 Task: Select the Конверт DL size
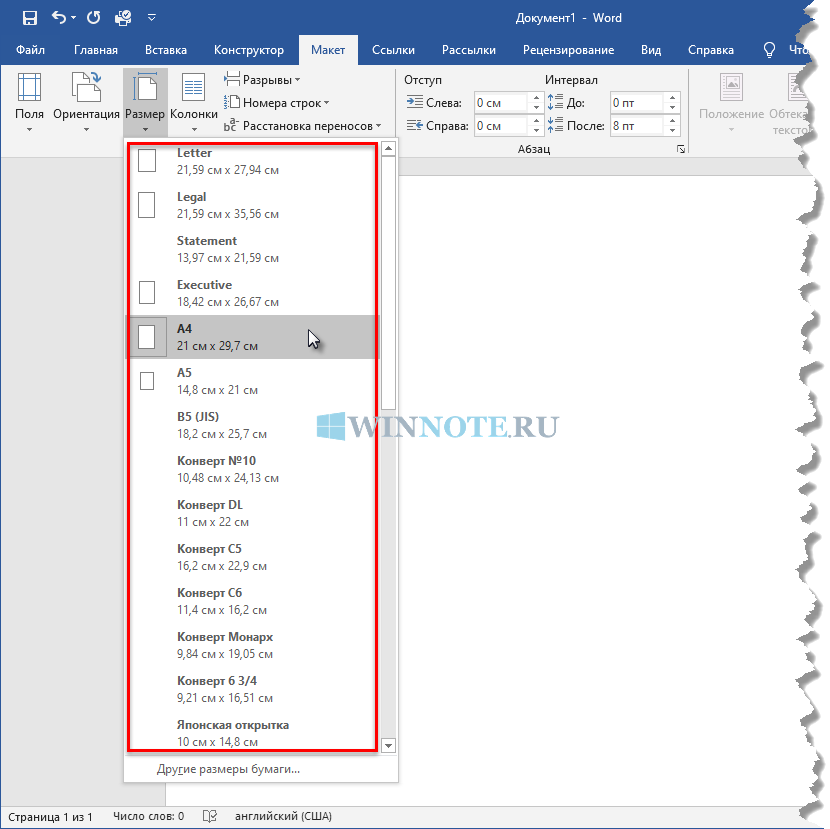pos(253,513)
